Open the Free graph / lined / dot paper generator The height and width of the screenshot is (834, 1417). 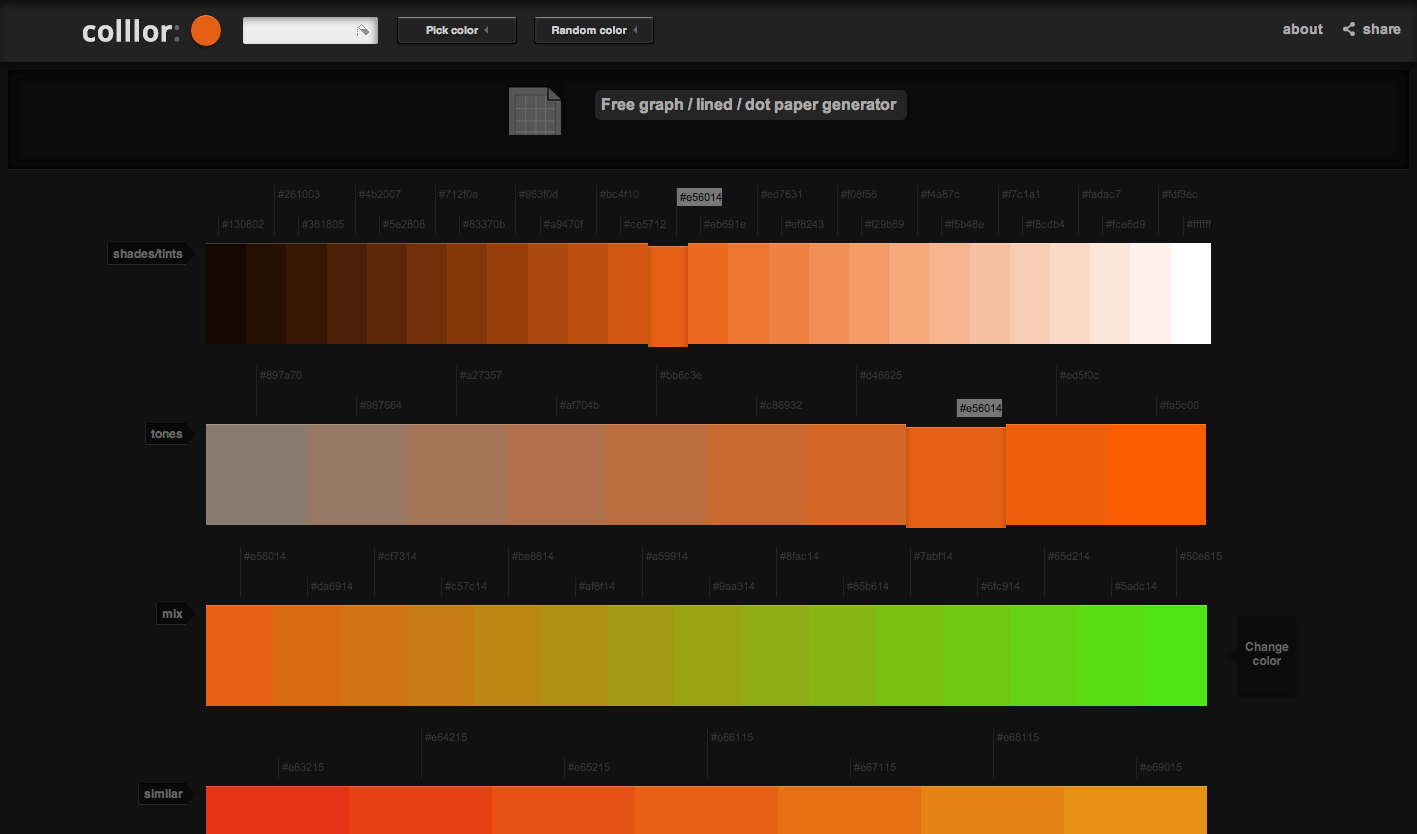click(750, 104)
